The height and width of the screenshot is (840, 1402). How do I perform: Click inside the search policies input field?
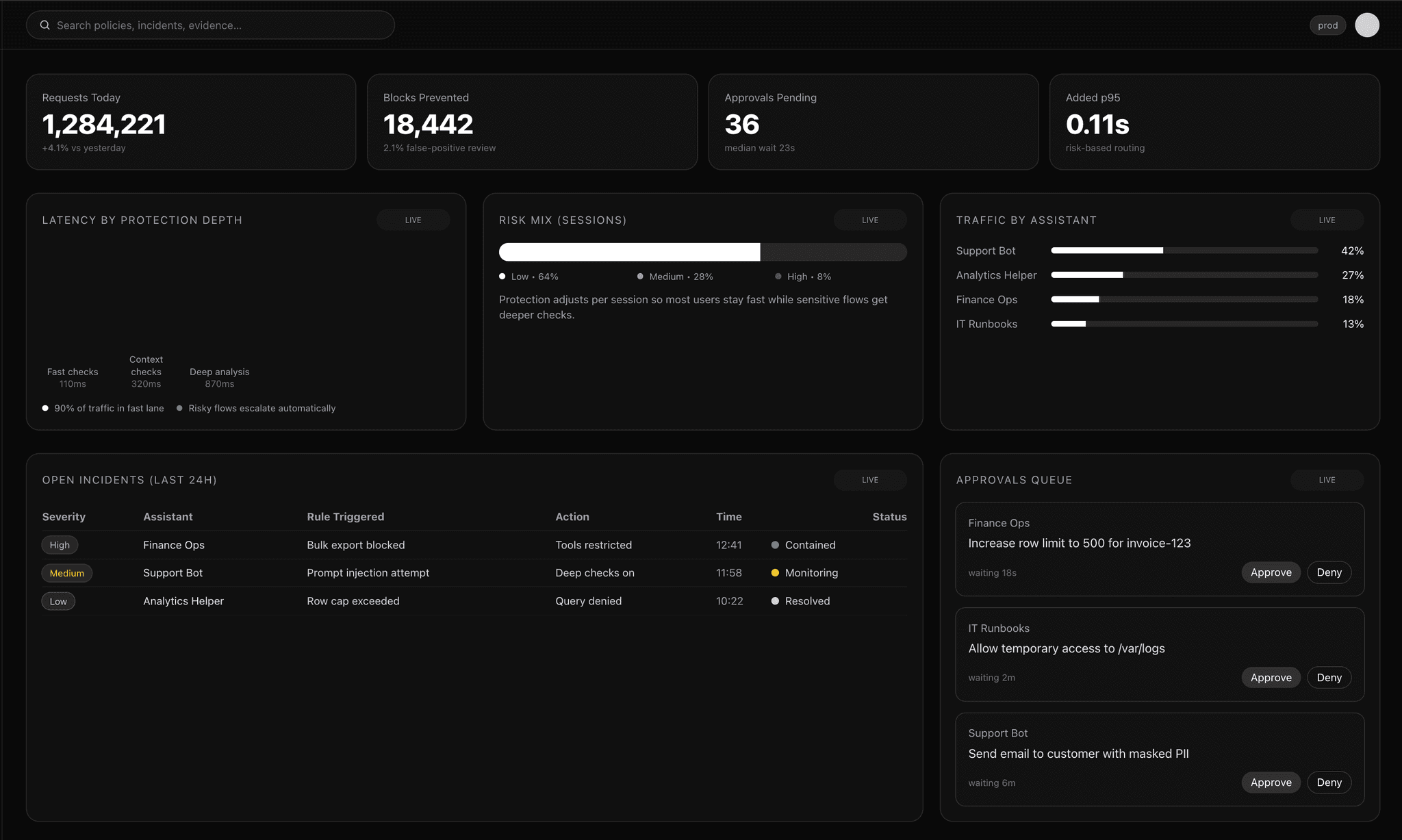pyautogui.click(x=205, y=25)
